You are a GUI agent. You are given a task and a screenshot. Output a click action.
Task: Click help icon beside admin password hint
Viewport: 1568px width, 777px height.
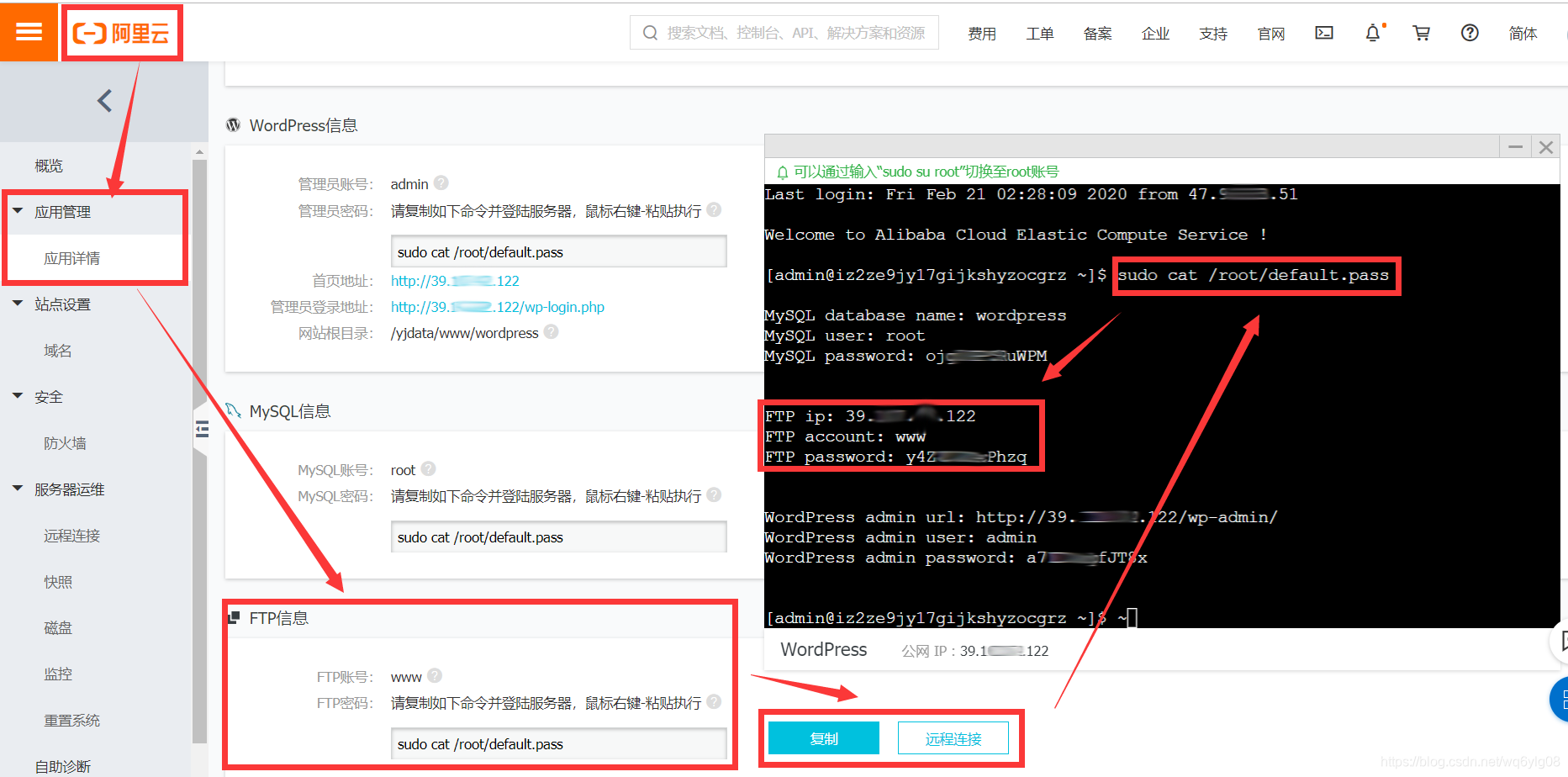click(x=714, y=209)
